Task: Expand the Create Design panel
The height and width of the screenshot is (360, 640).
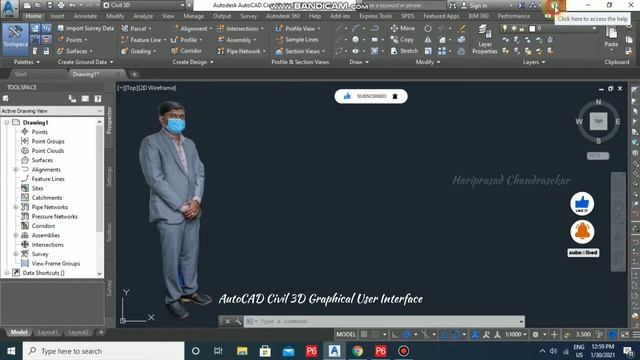Action: pos(193,62)
